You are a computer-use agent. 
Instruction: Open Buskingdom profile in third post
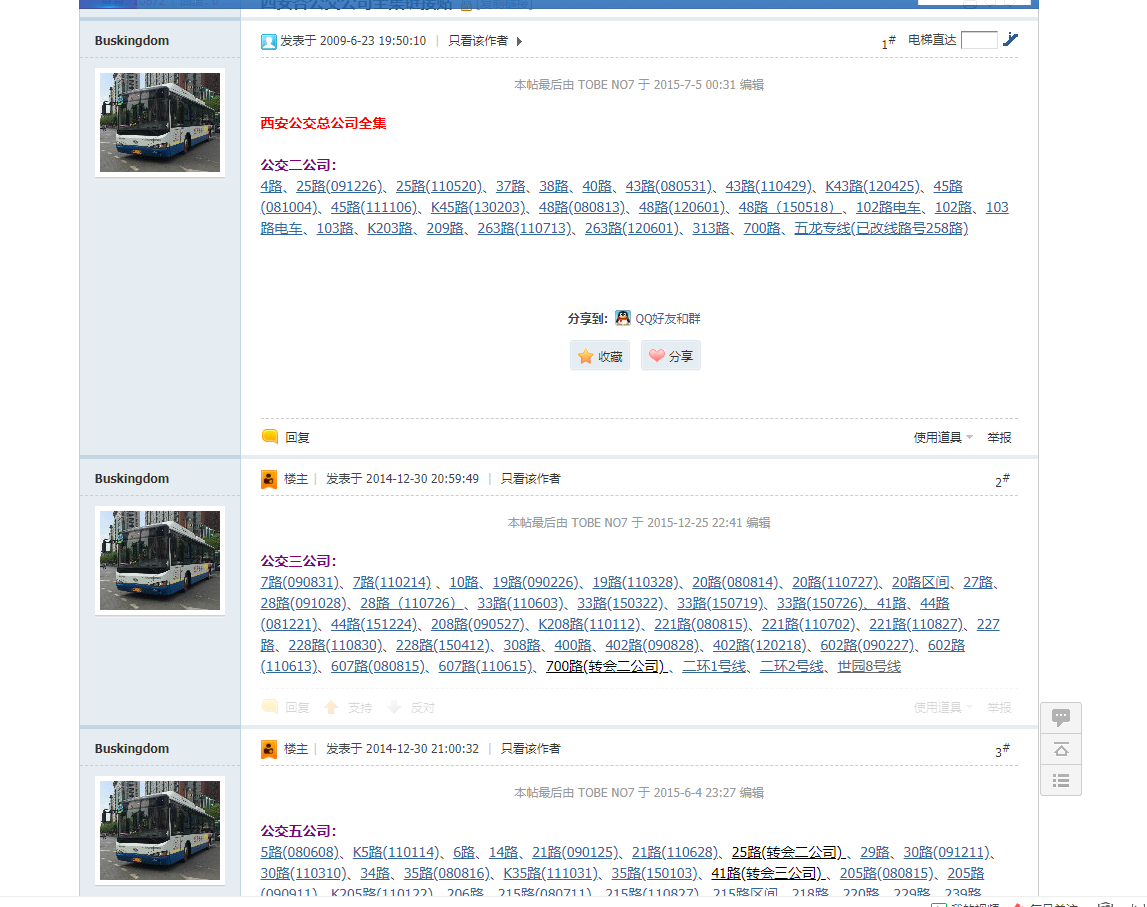132,748
